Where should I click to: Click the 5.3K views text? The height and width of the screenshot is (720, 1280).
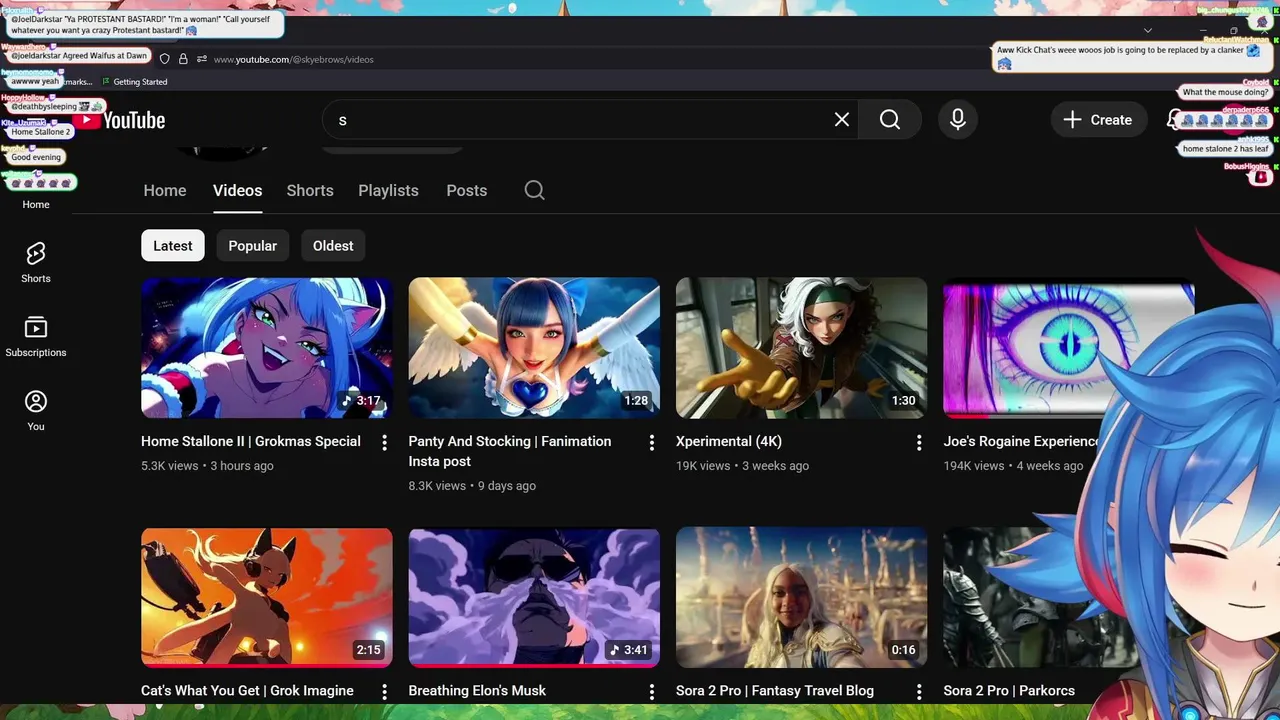coord(169,466)
